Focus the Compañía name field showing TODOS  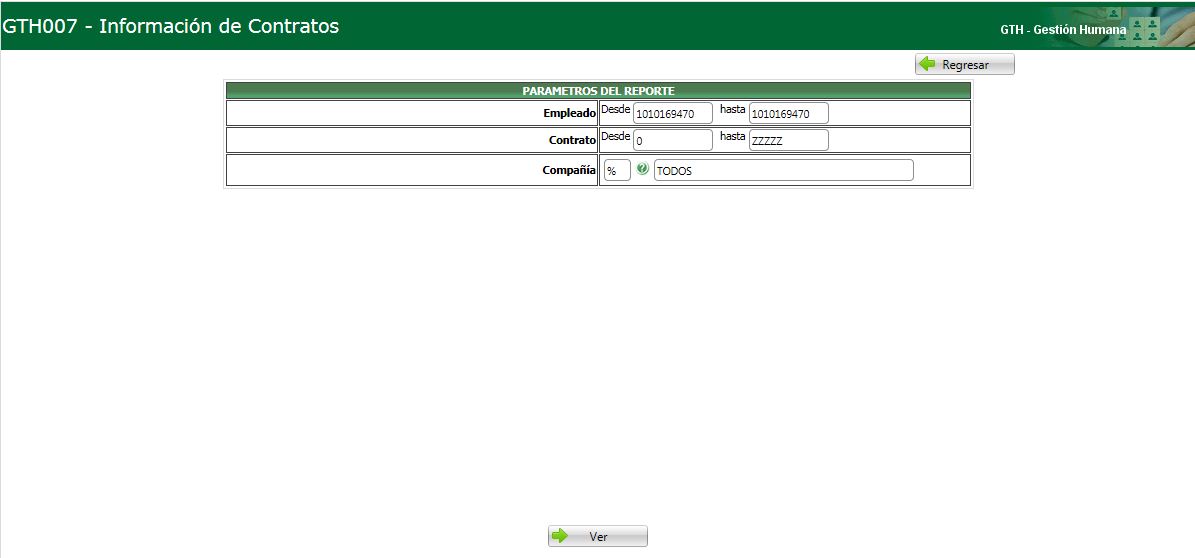tap(783, 171)
